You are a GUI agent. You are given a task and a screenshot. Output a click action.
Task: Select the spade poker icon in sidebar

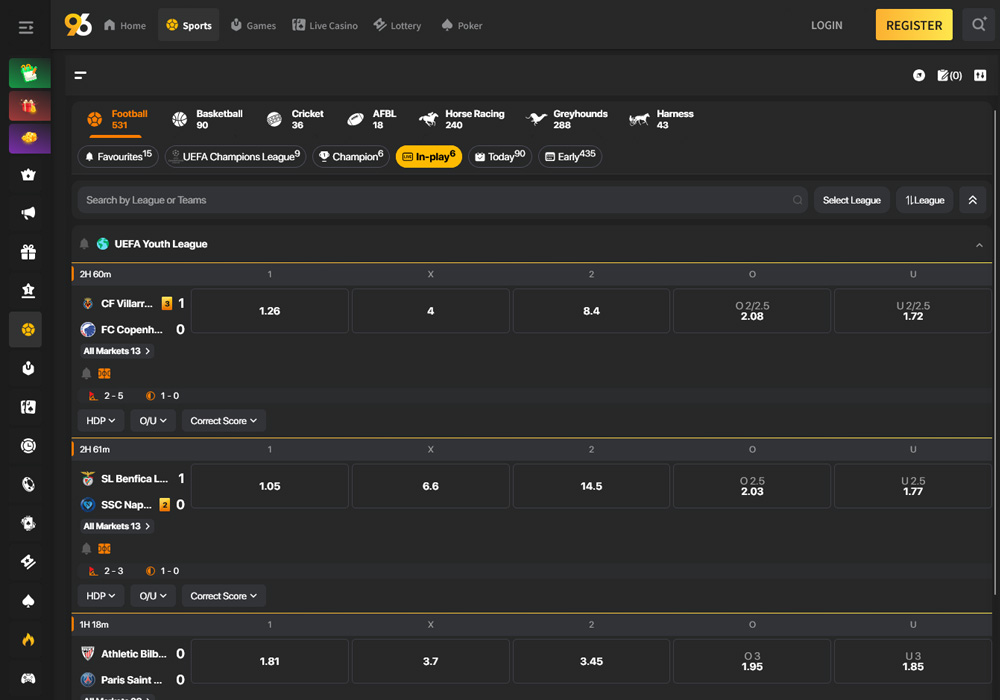tap(28, 601)
